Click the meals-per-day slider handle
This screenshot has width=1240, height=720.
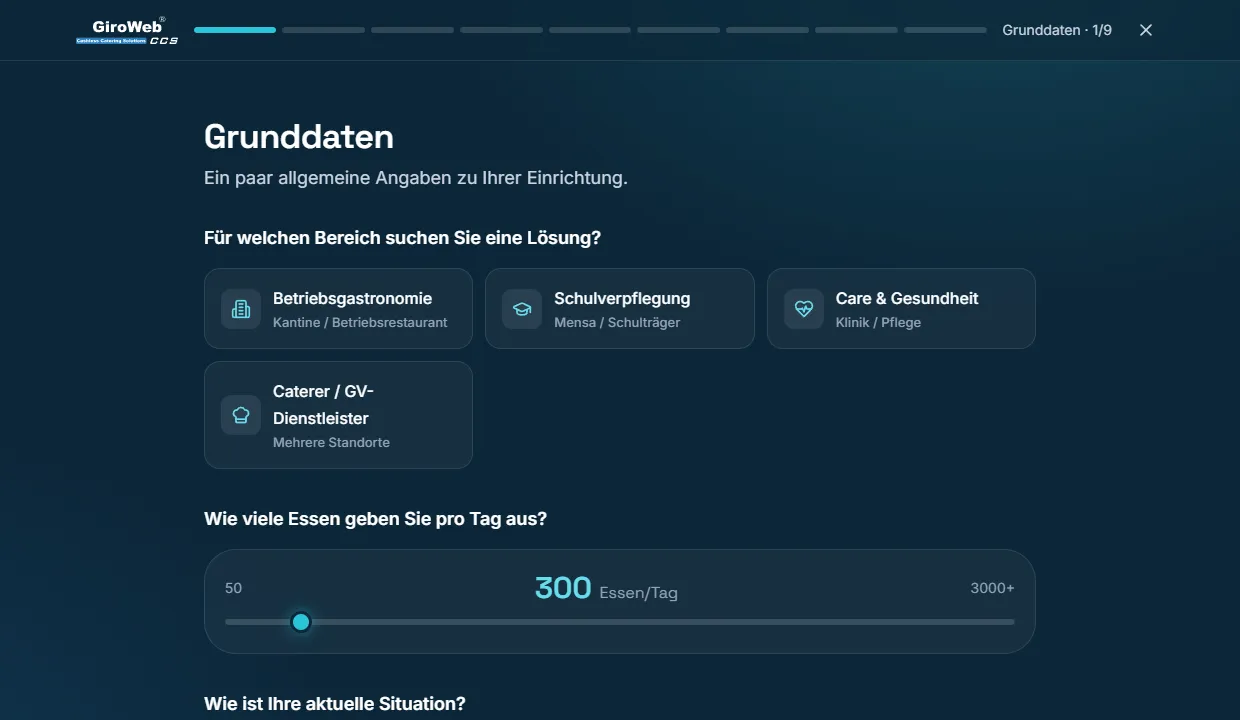click(x=301, y=622)
